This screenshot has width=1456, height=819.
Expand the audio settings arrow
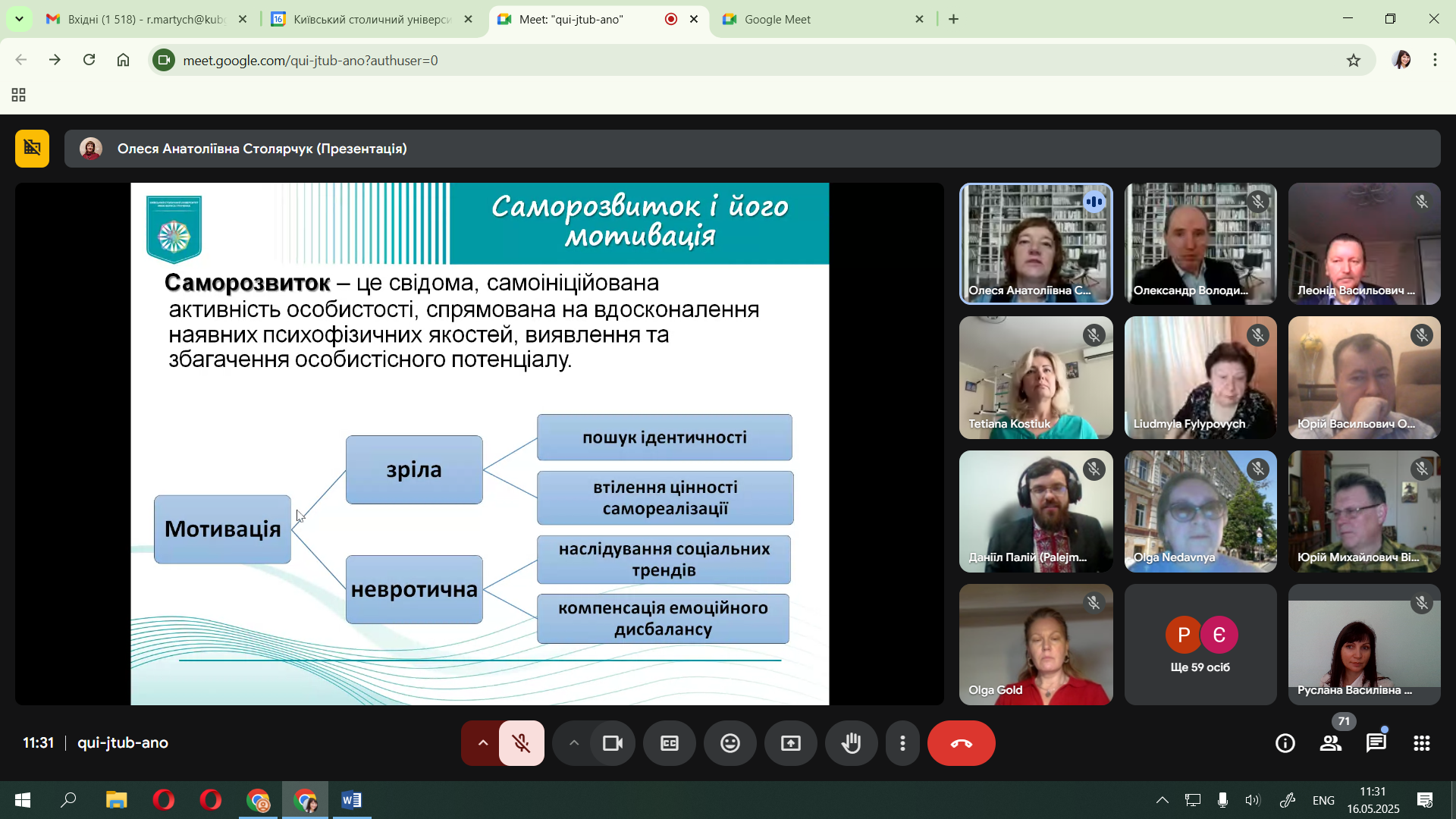[x=482, y=743]
